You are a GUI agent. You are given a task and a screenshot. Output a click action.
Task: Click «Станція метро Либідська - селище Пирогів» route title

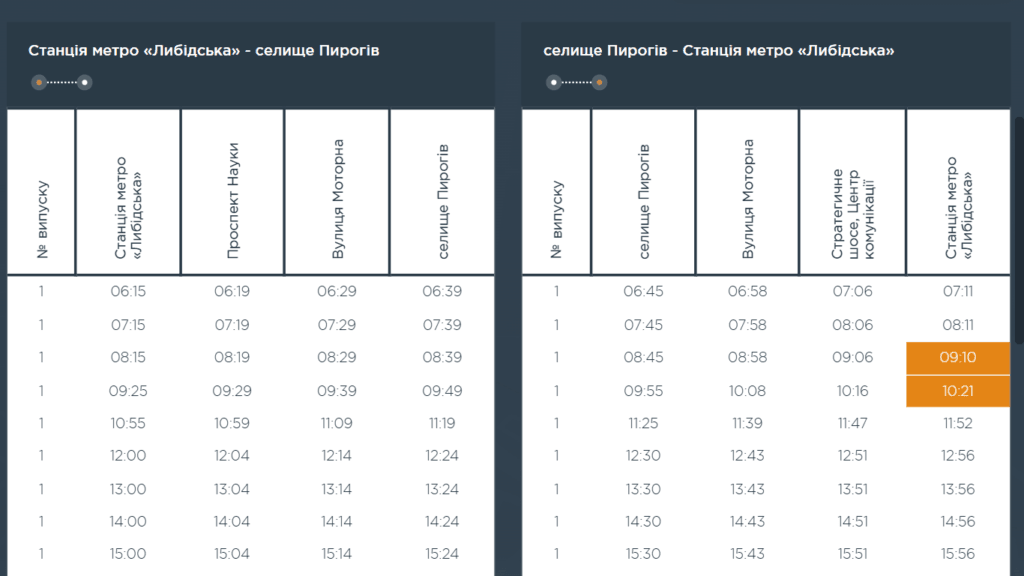pos(204,50)
